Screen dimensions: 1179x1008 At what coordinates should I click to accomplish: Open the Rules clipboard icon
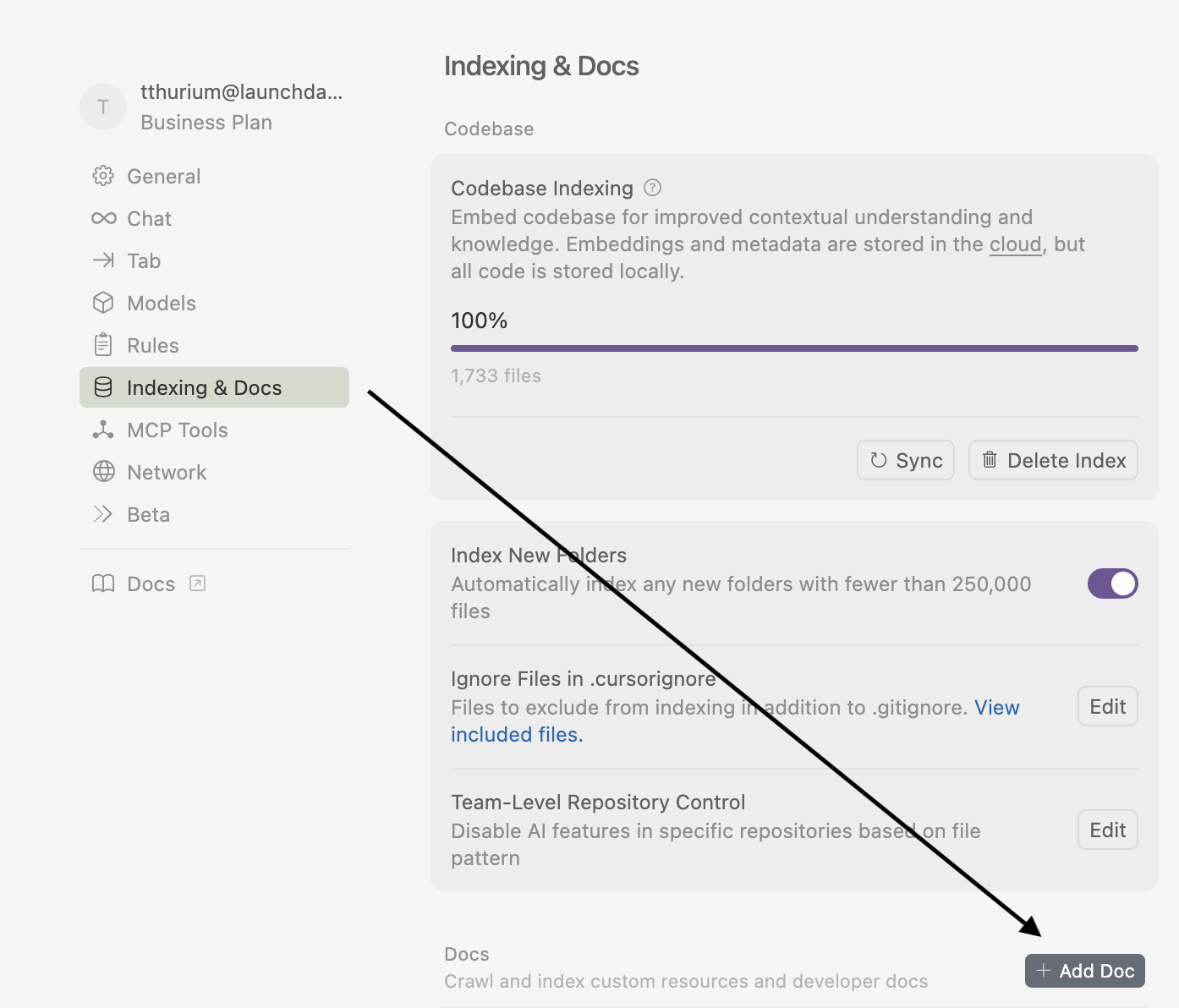(x=103, y=345)
